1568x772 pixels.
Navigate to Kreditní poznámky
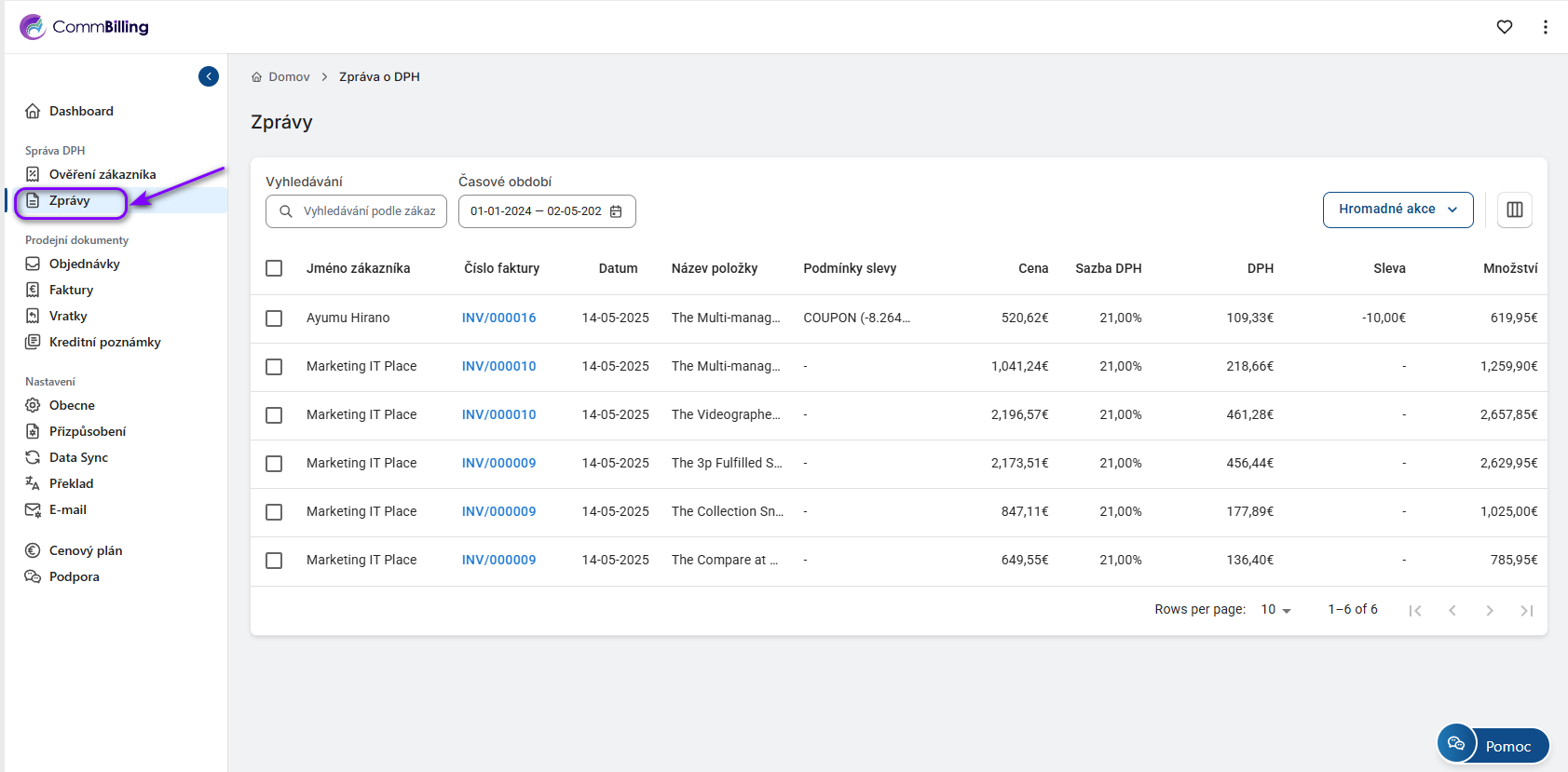click(104, 342)
